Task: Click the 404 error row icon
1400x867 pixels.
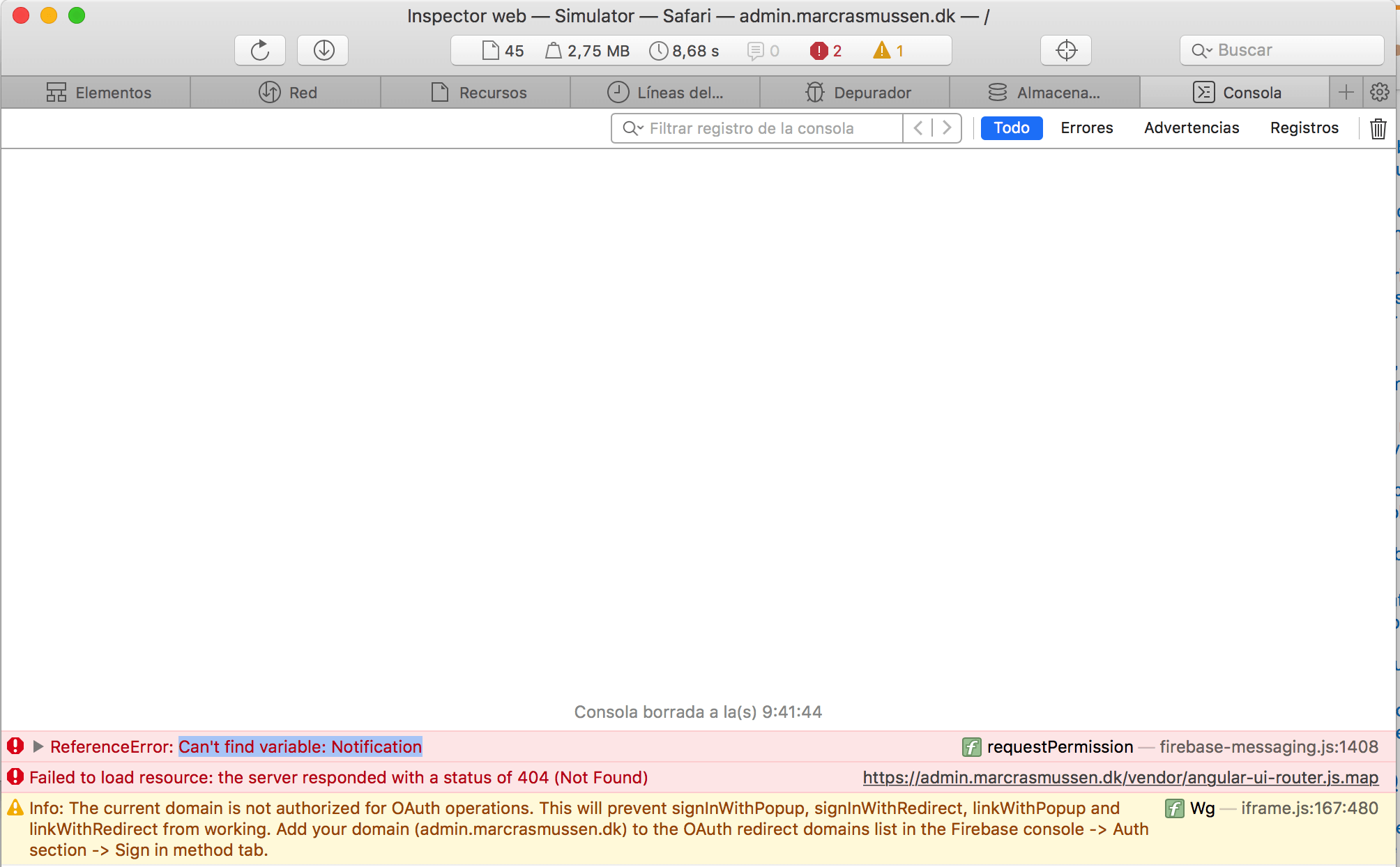Action: [x=15, y=777]
